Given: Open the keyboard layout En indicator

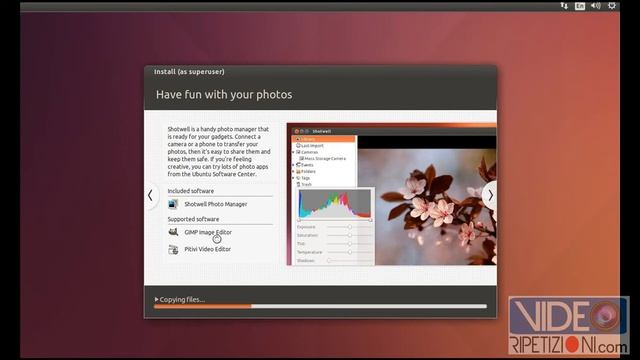Looking at the screenshot, I should [580, 6].
